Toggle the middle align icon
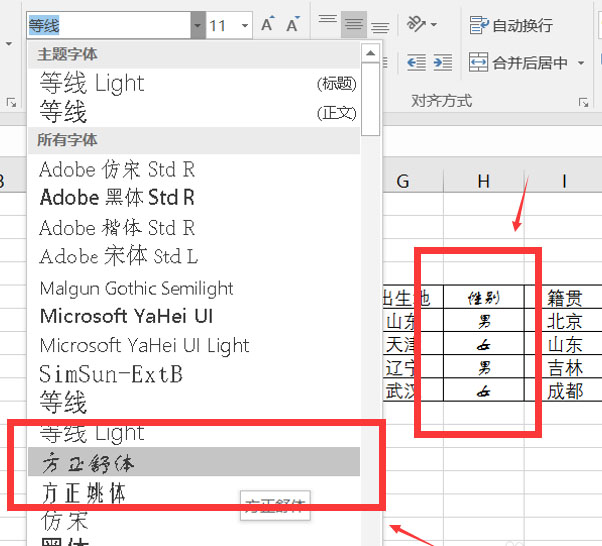Screen dimensions: 602x546 354,24
